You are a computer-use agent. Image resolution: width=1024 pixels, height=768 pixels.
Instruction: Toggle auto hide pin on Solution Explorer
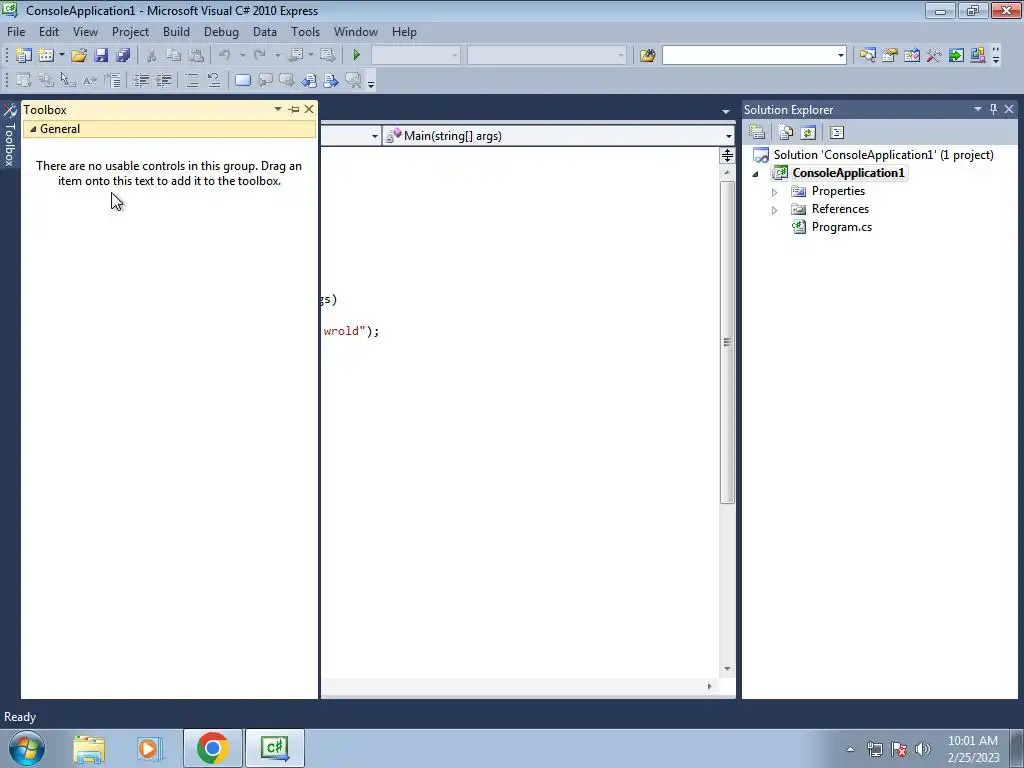click(993, 109)
